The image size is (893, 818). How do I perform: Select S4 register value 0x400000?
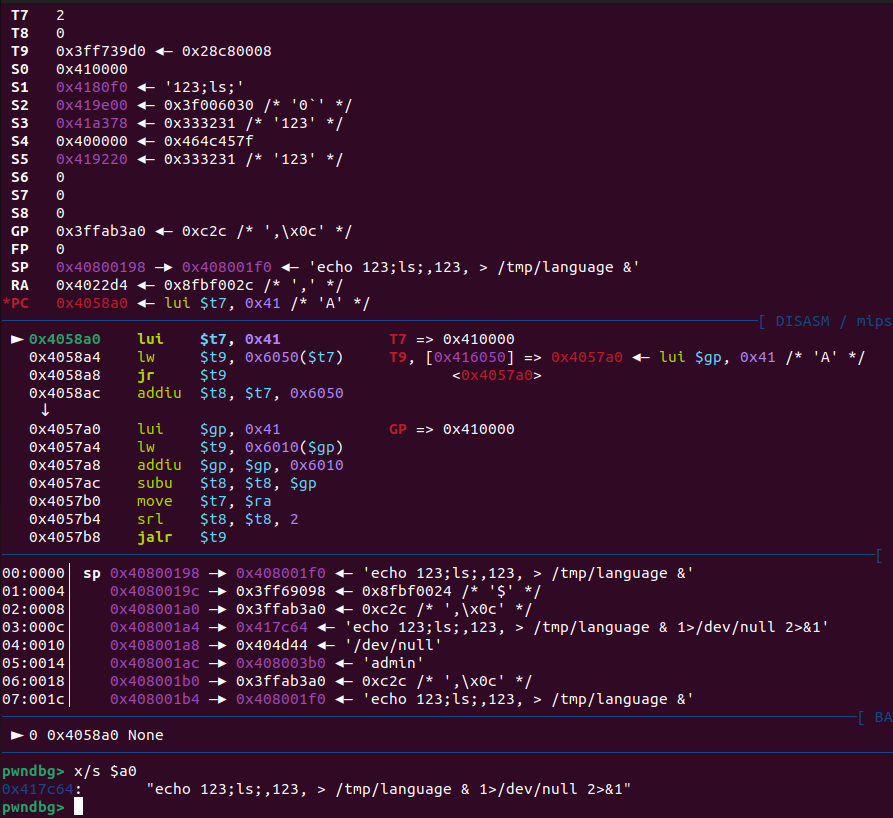point(92,141)
